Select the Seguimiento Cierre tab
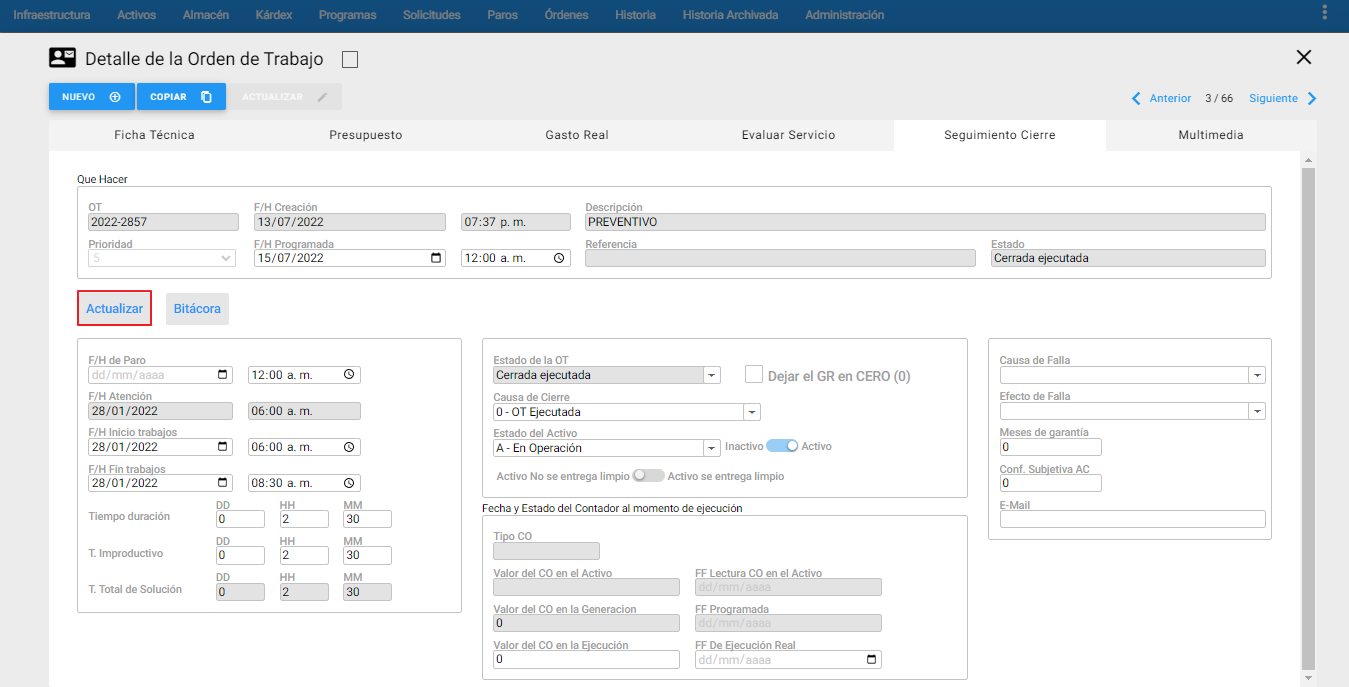 pyautogui.click(x=1000, y=135)
